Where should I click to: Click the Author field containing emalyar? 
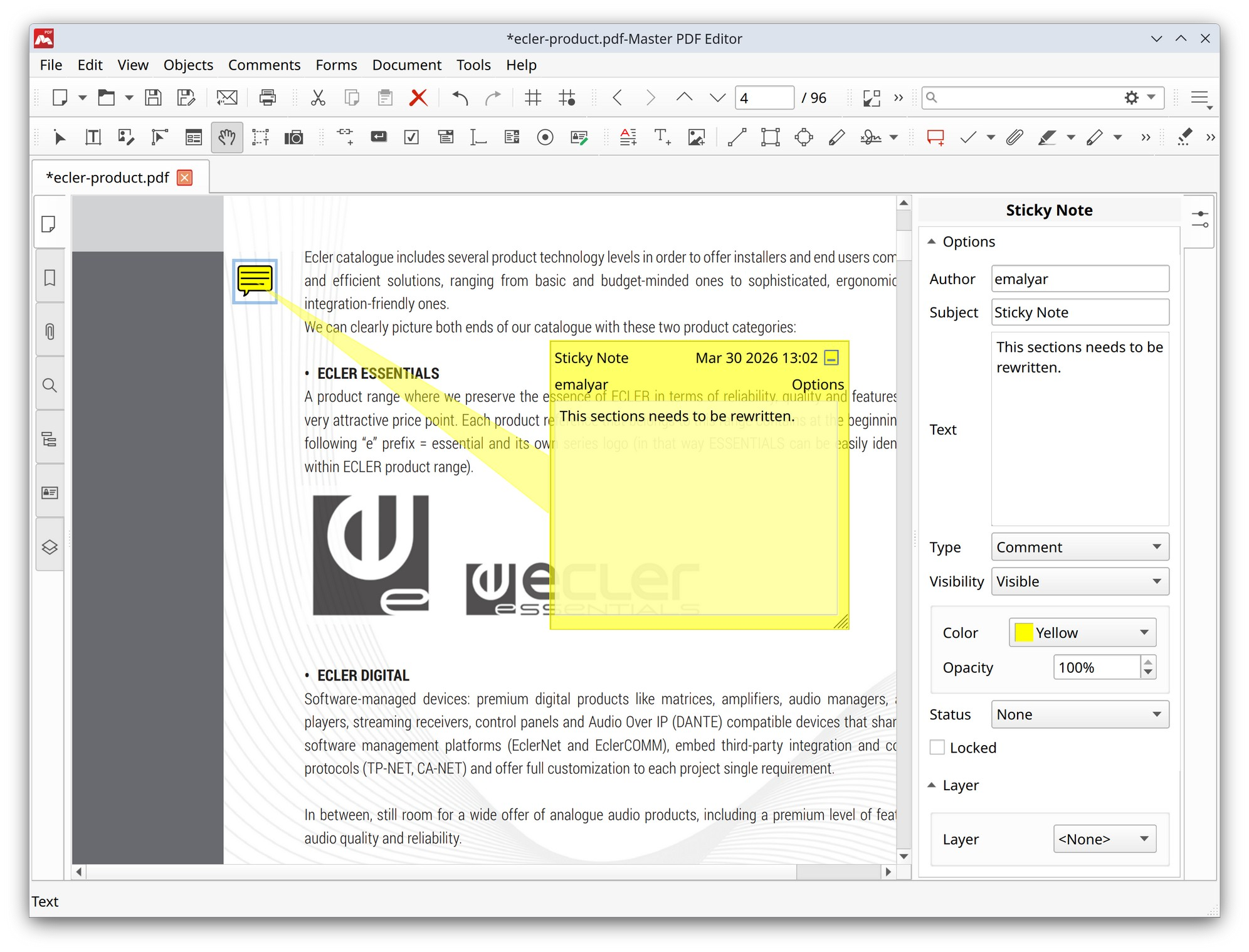pos(1080,278)
